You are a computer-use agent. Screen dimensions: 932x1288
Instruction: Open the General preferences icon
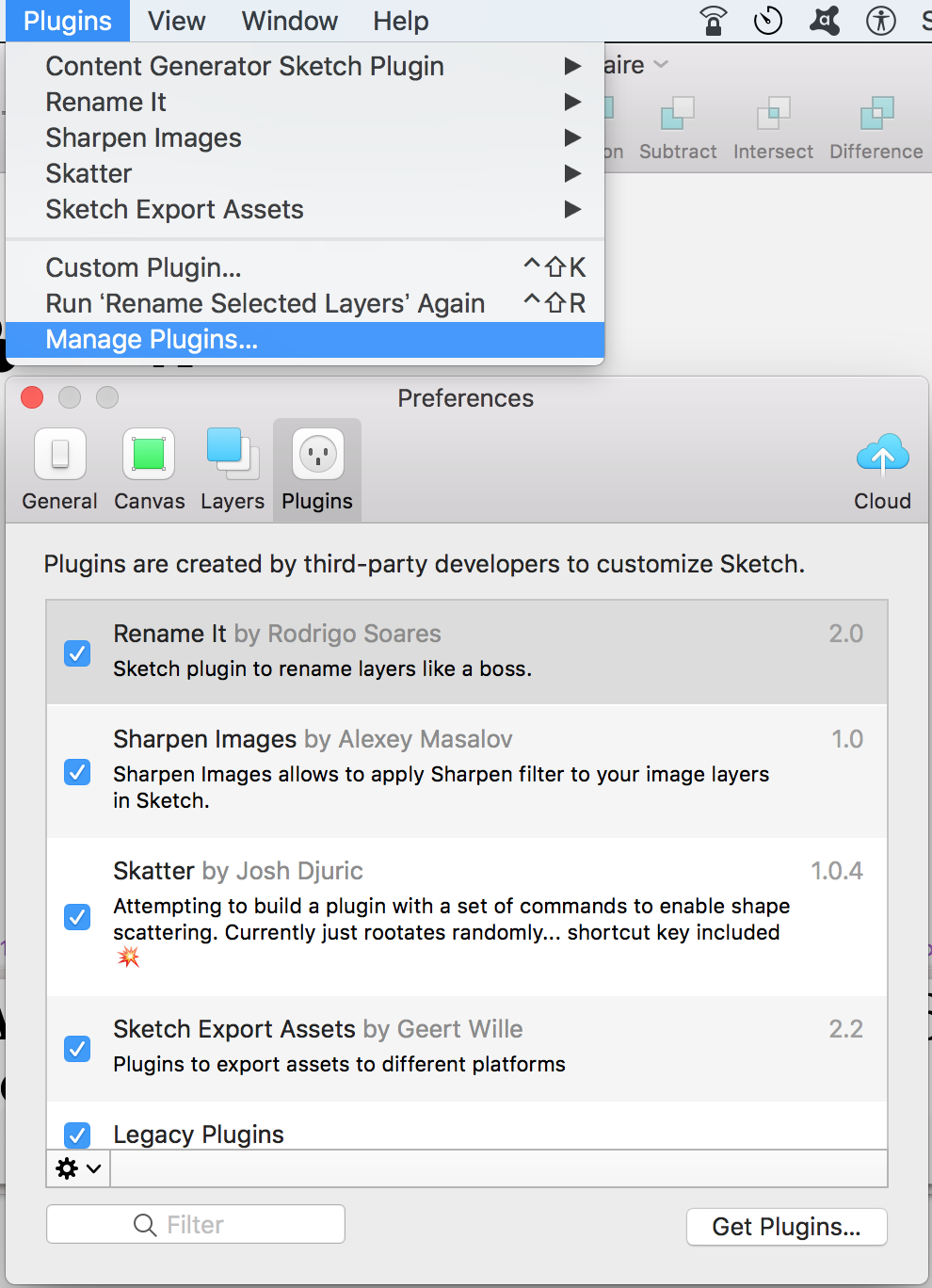pyautogui.click(x=60, y=468)
